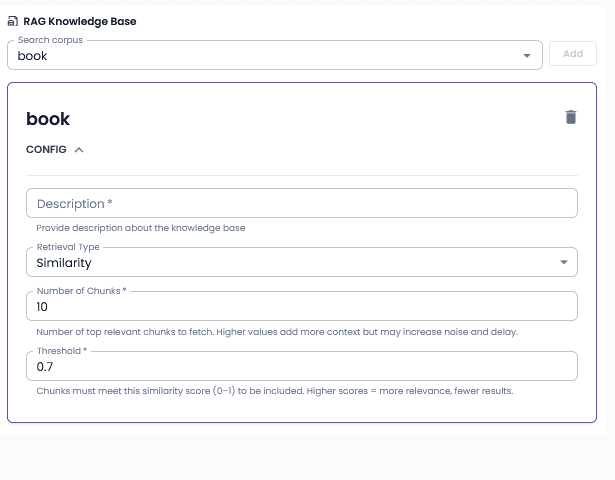Collapse the CONFIG section chevron

pos(79,150)
